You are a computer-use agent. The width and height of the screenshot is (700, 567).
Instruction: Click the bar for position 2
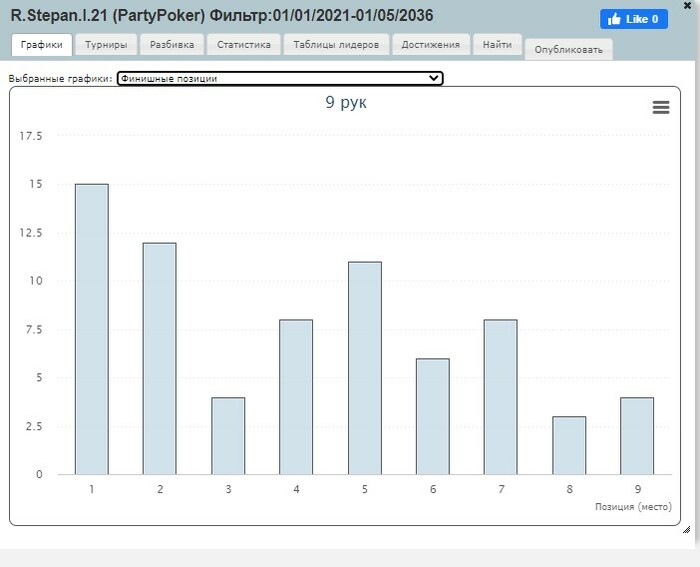160,359
